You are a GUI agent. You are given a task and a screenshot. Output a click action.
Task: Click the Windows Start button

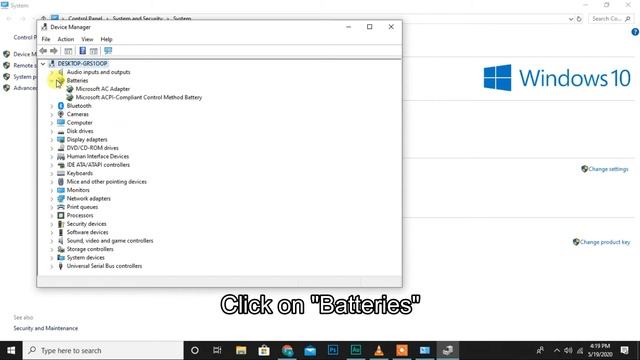point(11,350)
